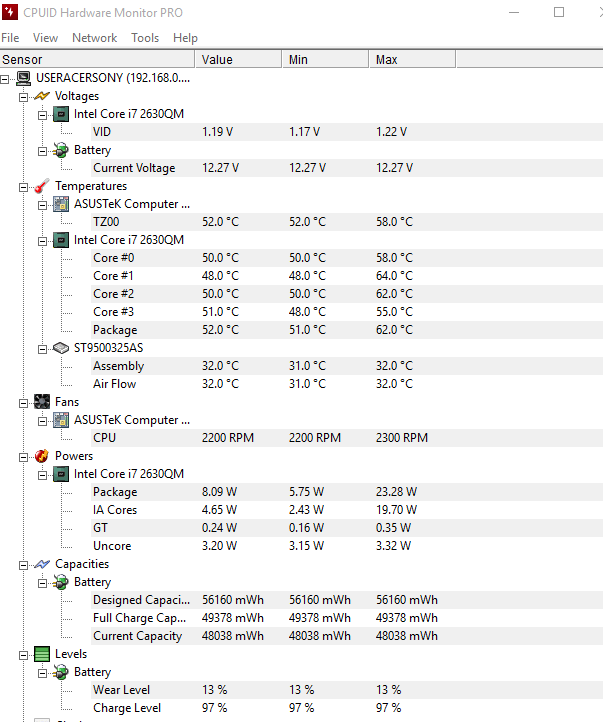Viewport: 603px width, 722px height.
Task: Click the Capacities graph icon
Action: coord(42,564)
